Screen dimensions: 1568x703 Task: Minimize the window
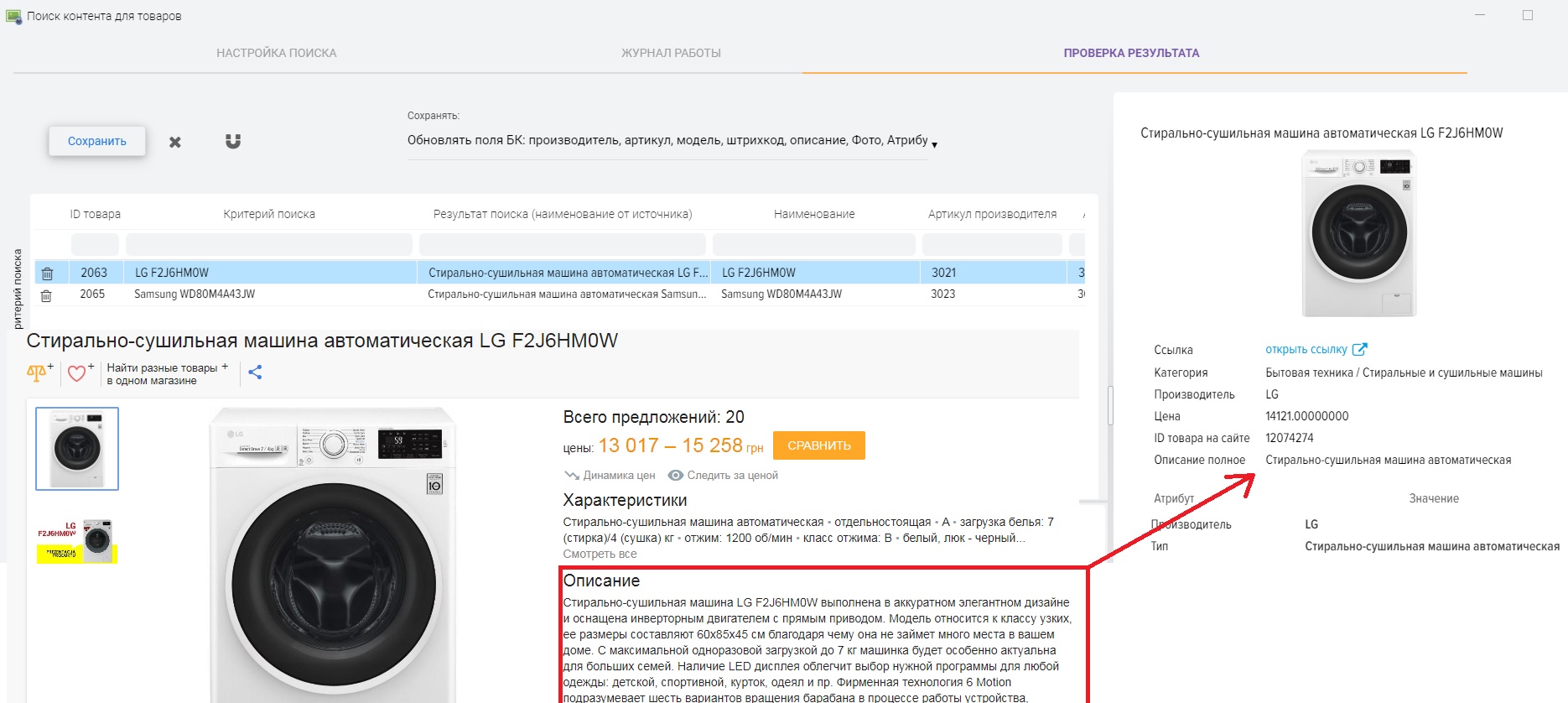[x=1480, y=15]
